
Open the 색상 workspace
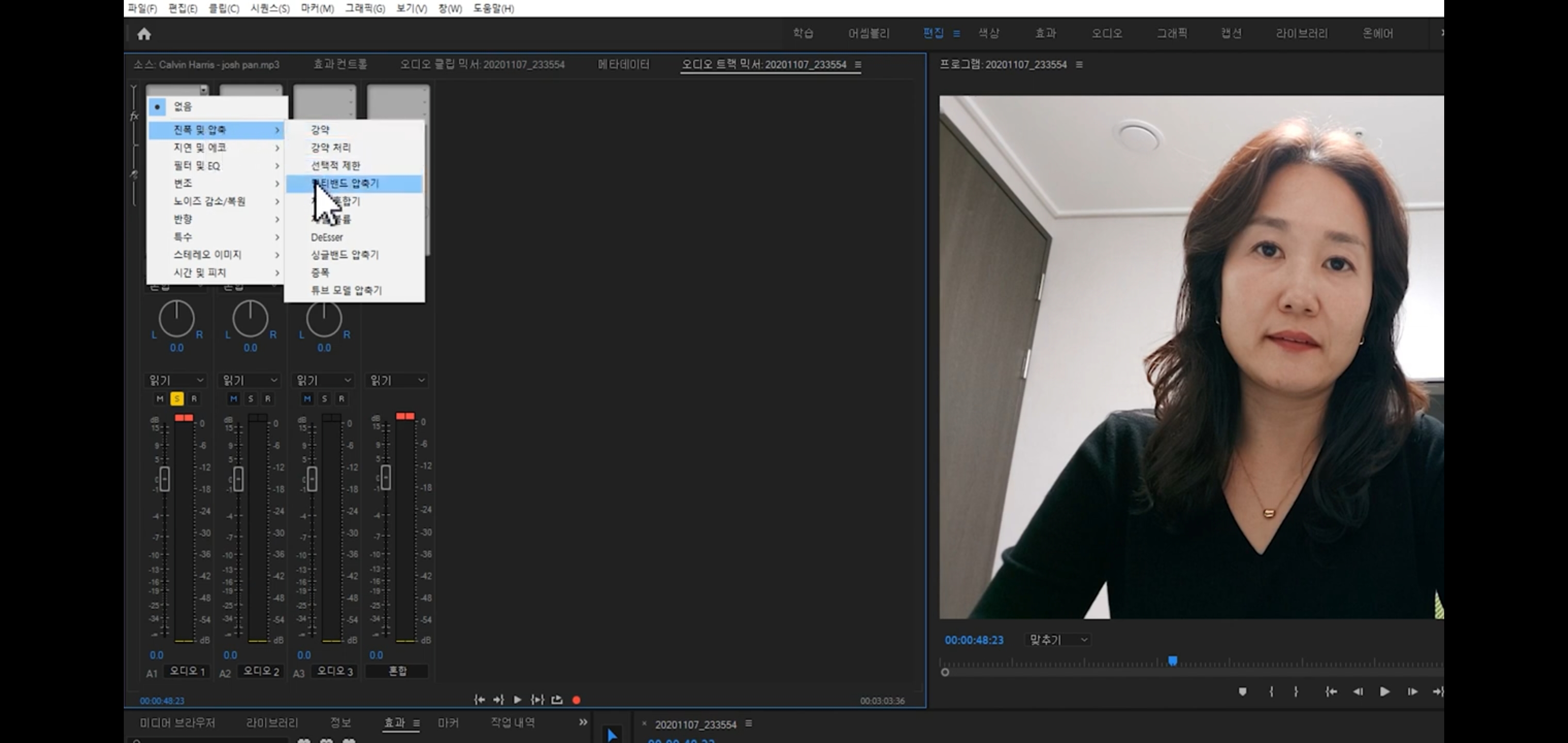pos(989,34)
